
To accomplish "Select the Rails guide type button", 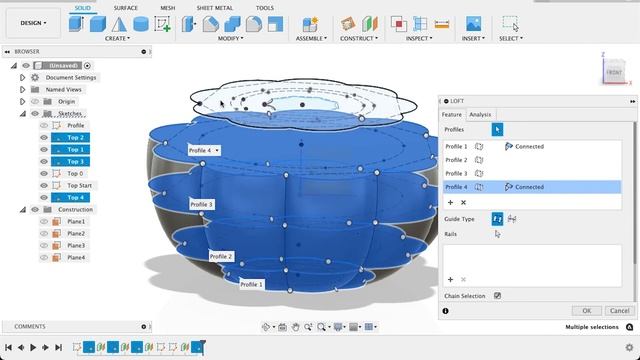I will click(x=497, y=219).
